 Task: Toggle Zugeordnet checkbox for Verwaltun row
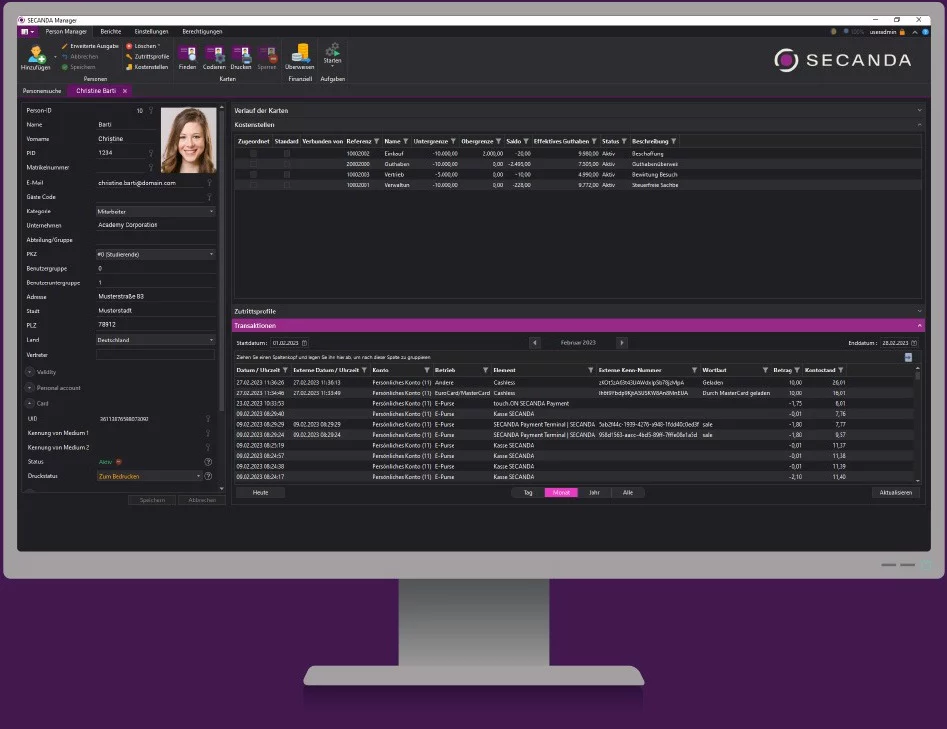253,185
